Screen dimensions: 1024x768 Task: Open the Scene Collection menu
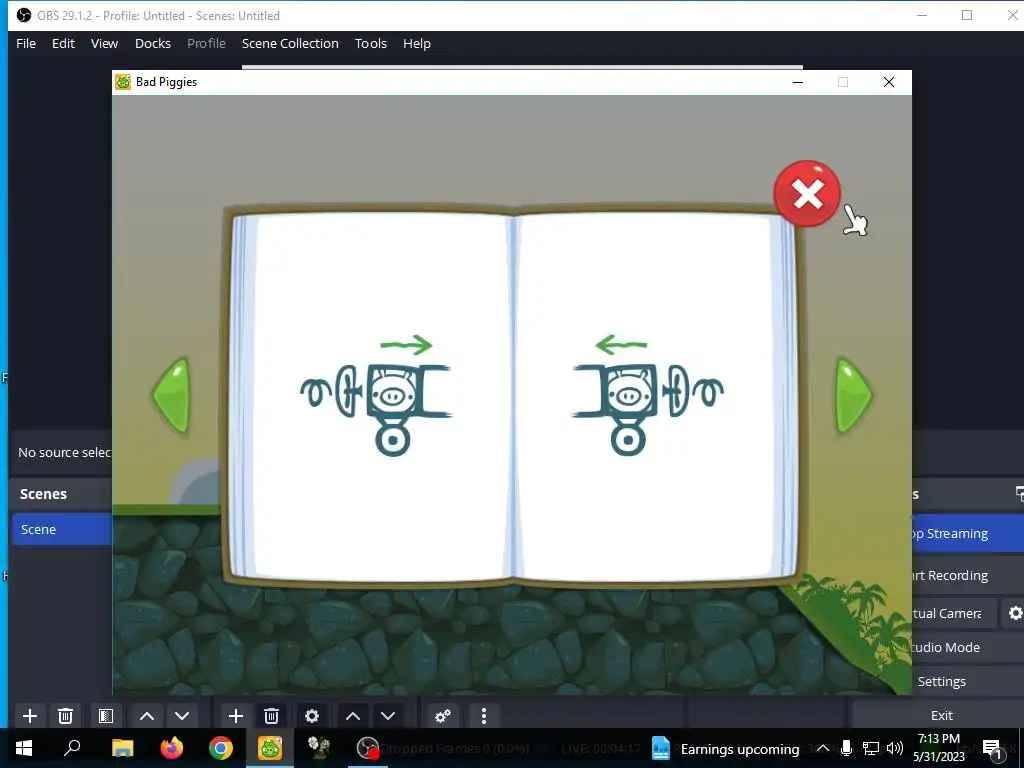[x=290, y=43]
